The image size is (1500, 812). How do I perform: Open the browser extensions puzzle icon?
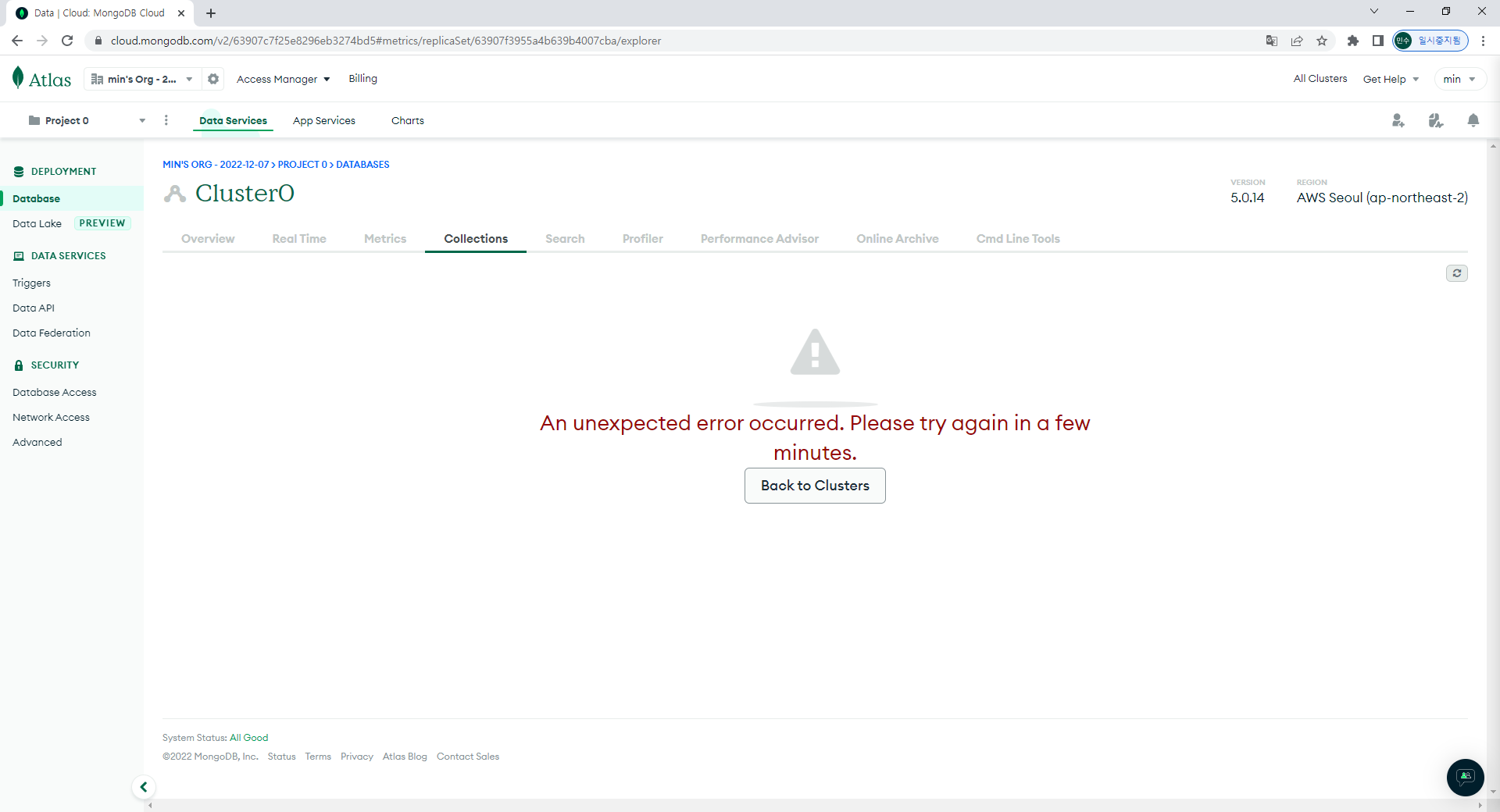coord(1353,41)
